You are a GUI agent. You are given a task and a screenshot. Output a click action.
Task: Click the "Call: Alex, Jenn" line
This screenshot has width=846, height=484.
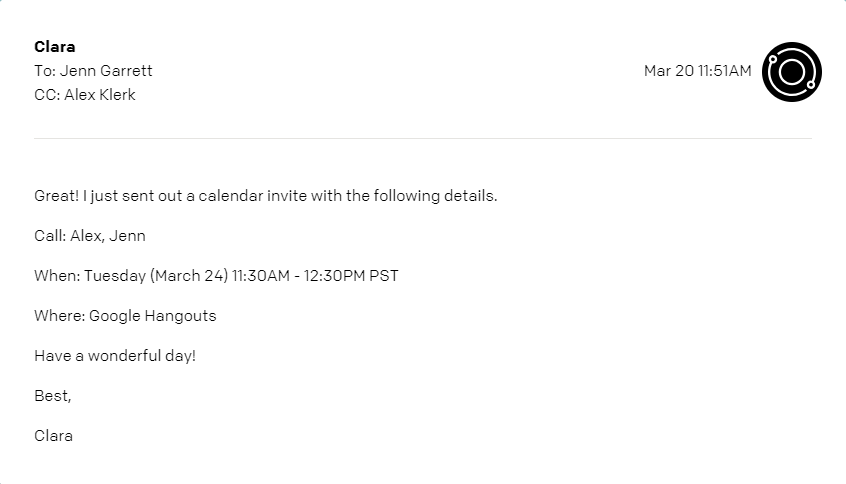point(90,236)
